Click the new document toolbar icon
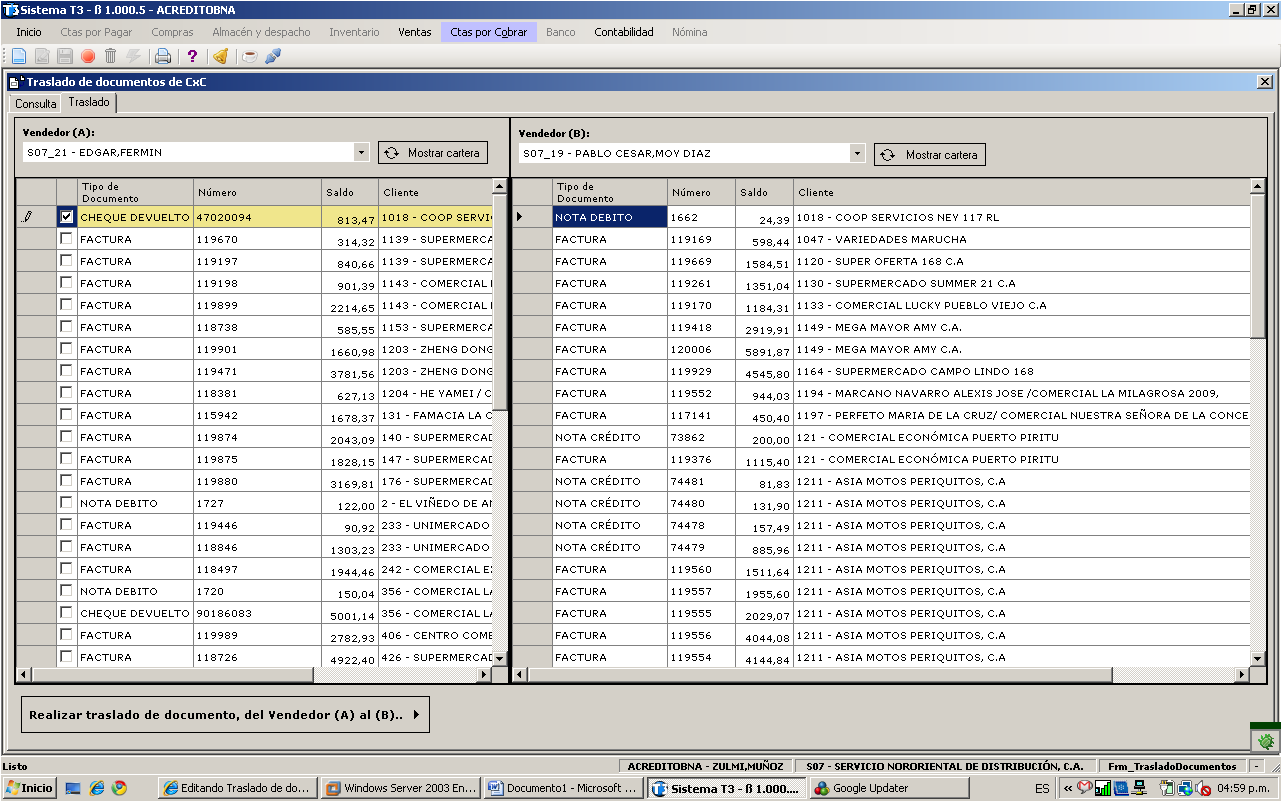 [19, 56]
